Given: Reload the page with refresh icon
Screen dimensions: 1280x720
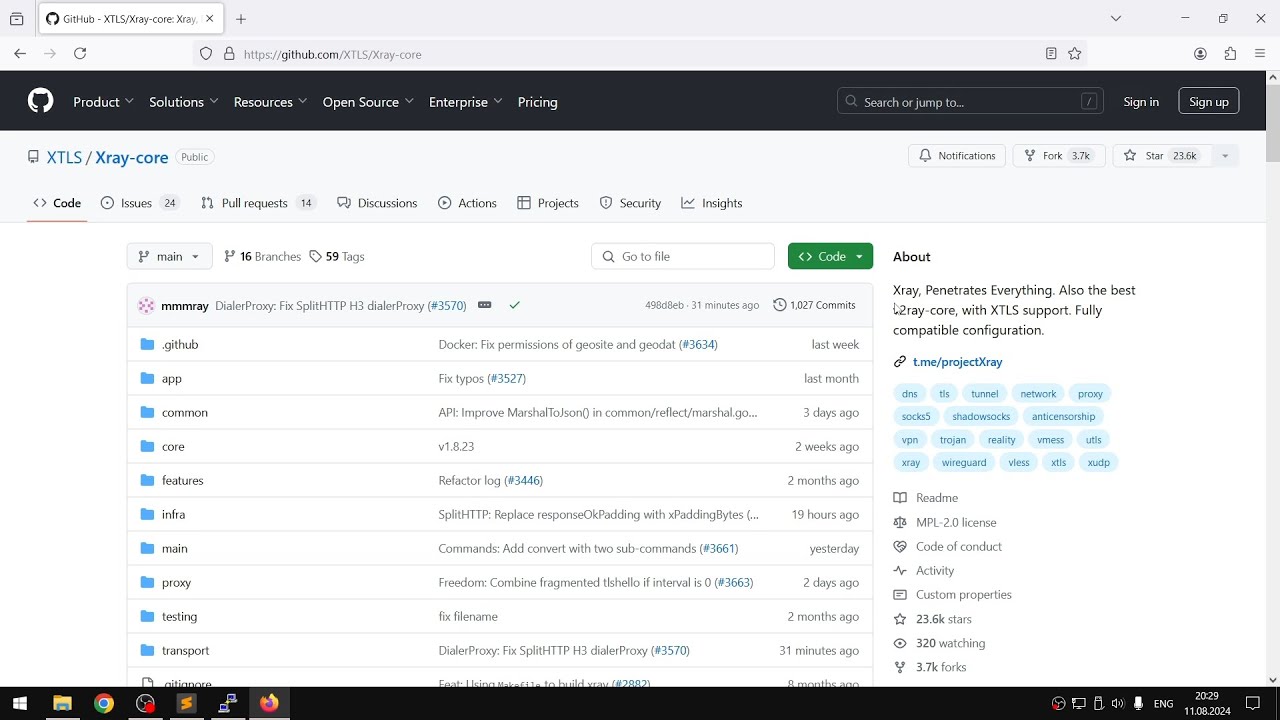Looking at the screenshot, I should (x=80, y=54).
